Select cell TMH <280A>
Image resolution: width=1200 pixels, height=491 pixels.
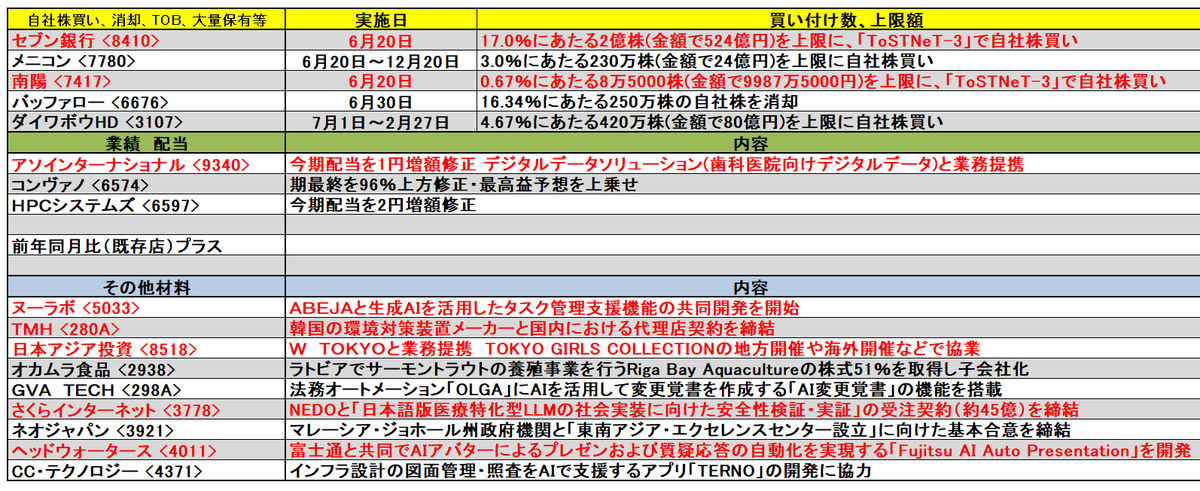coord(146,328)
